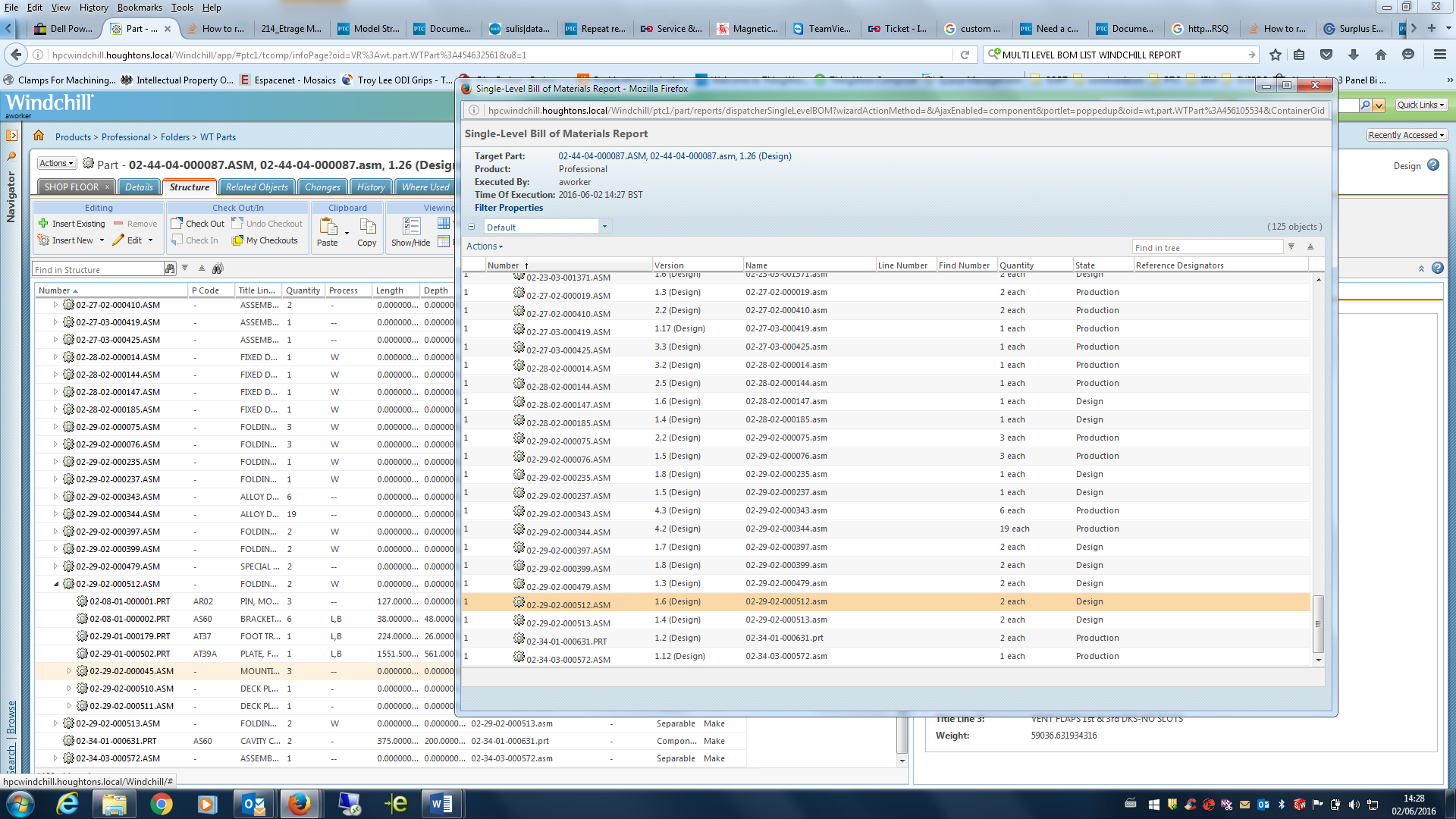The width and height of the screenshot is (1456, 819).
Task: Click the reload page icon in address bar
Action: 965,55
